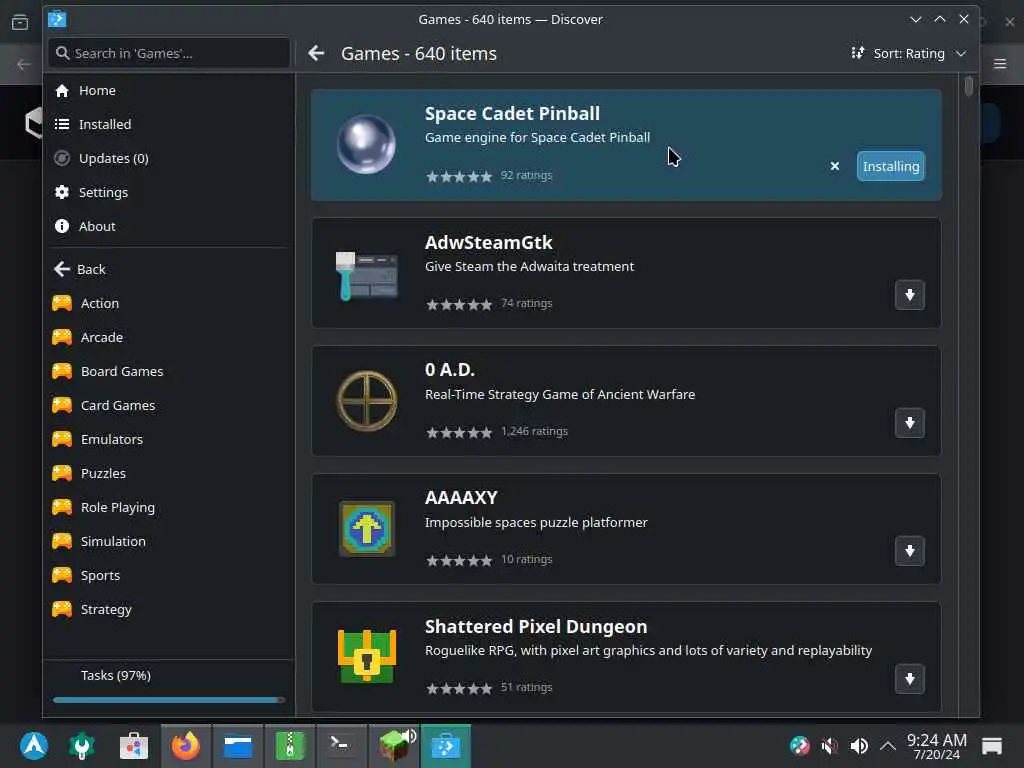1024x768 pixels.
Task: Open the Minecraft block taskbar icon
Action: [394, 746]
